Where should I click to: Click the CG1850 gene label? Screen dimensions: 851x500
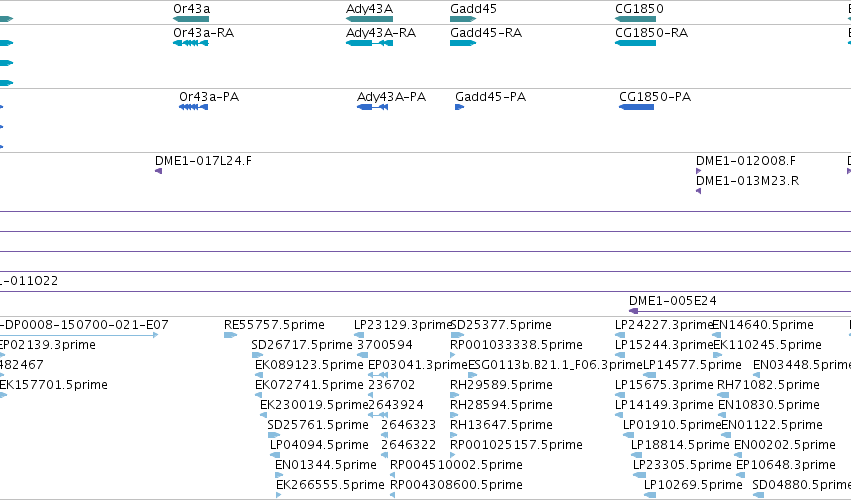639,9
